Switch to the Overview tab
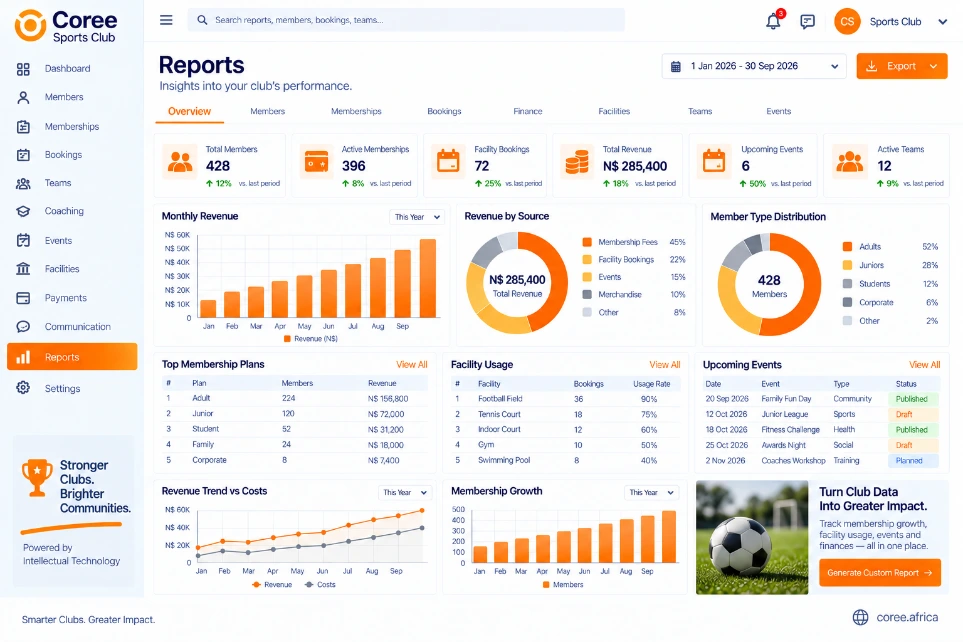 point(189,111)
